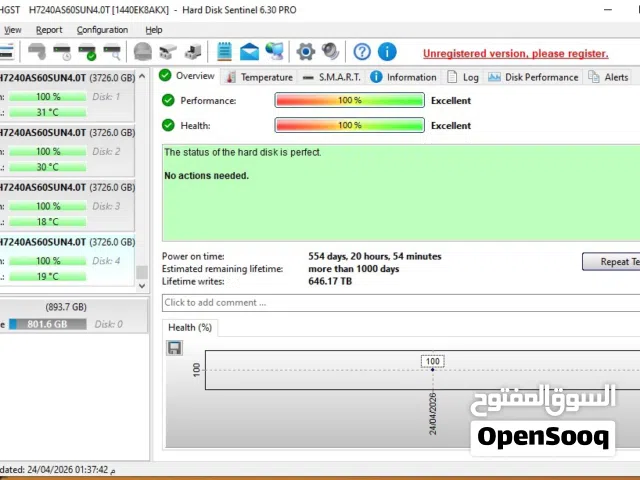Click the disk with magnifier toolbar icon

pyautogui.click(x=112, y=52)
